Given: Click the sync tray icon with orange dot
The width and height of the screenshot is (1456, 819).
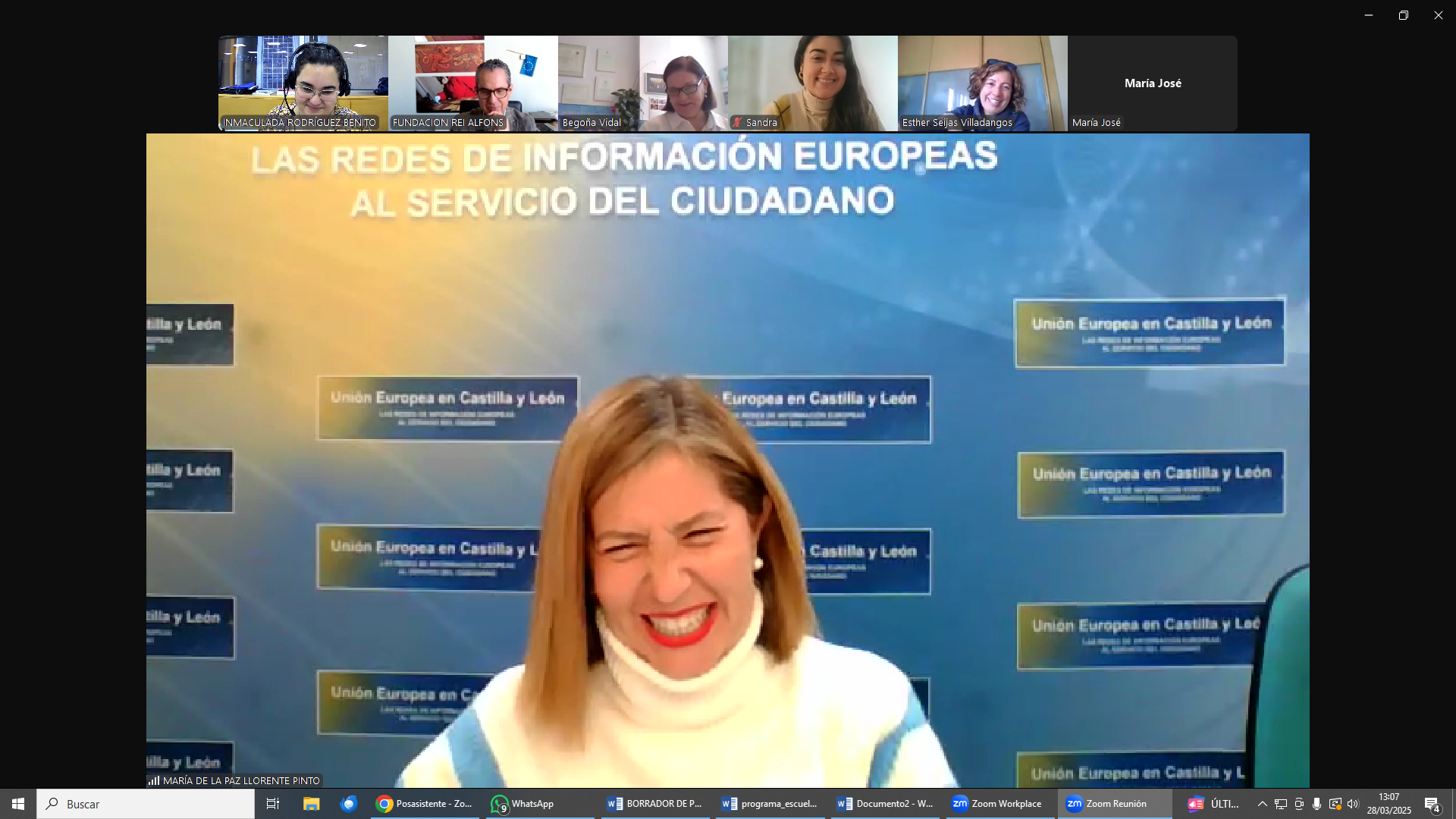Looking at the screenshot, I should pyautogui.click(x=1335, y=804).
